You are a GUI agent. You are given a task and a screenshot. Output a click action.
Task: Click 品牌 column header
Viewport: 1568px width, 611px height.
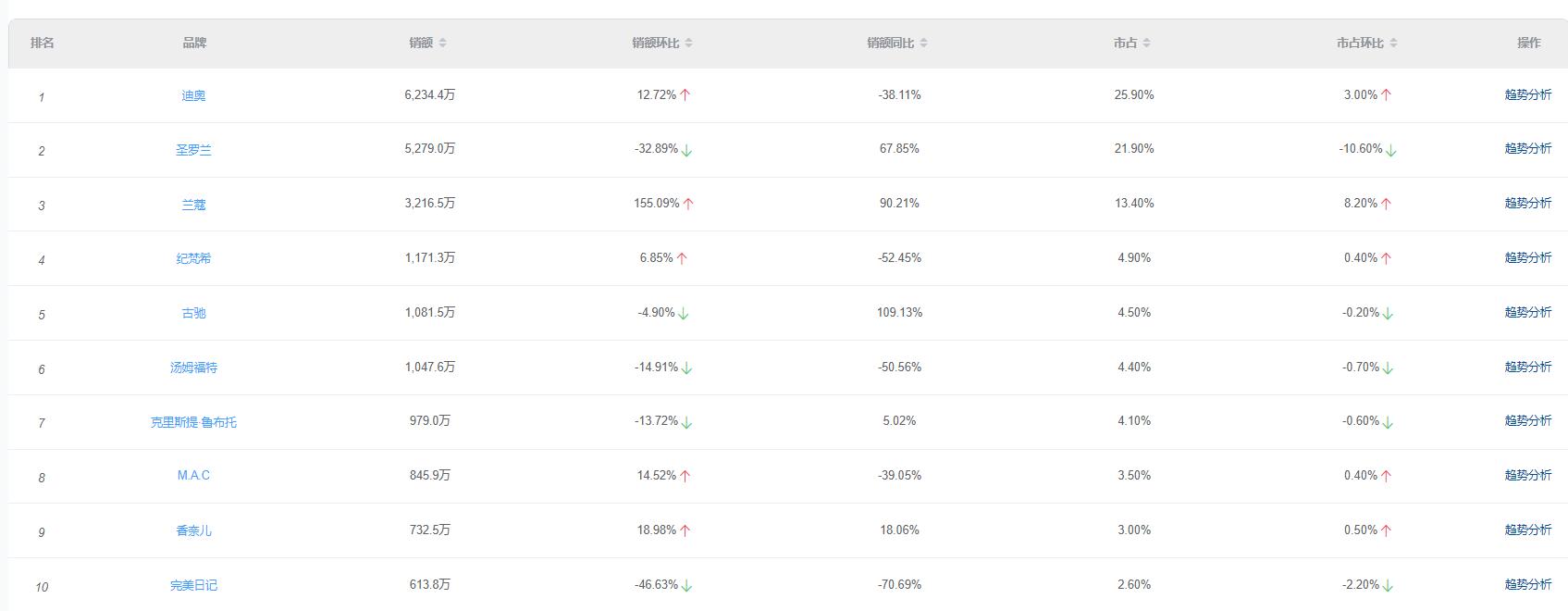[194, 43]
